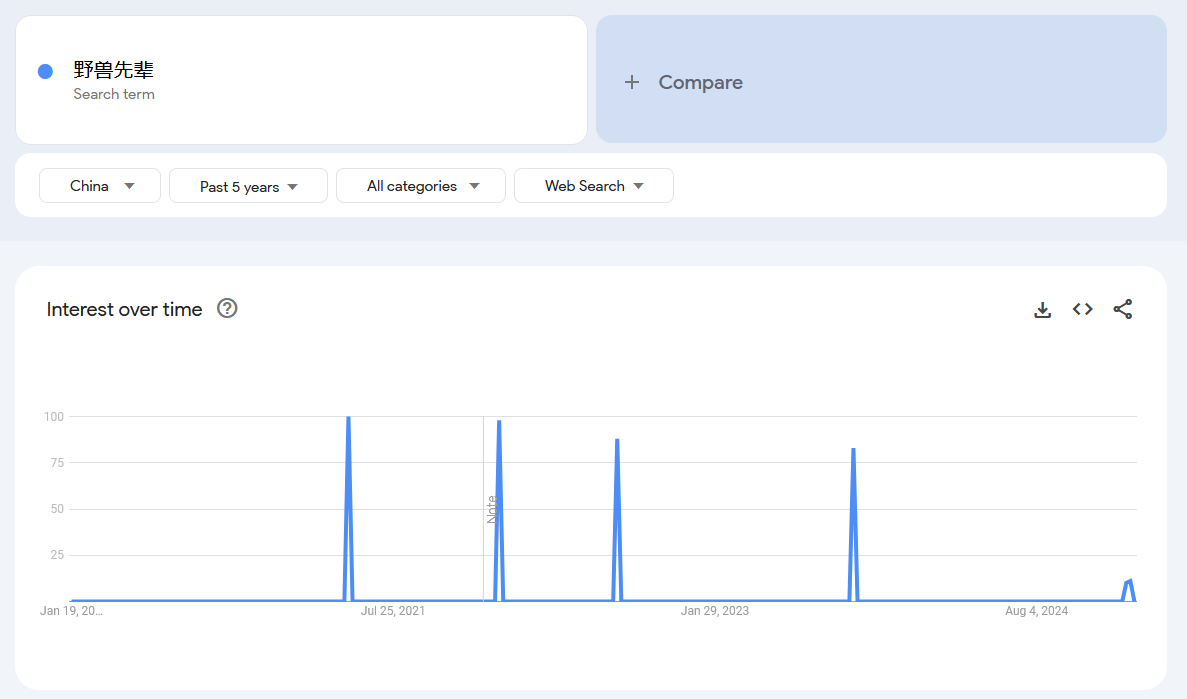1187x699 pixels.
Task: Expand the All categories dropdown
Action: (x=421, y=186)
